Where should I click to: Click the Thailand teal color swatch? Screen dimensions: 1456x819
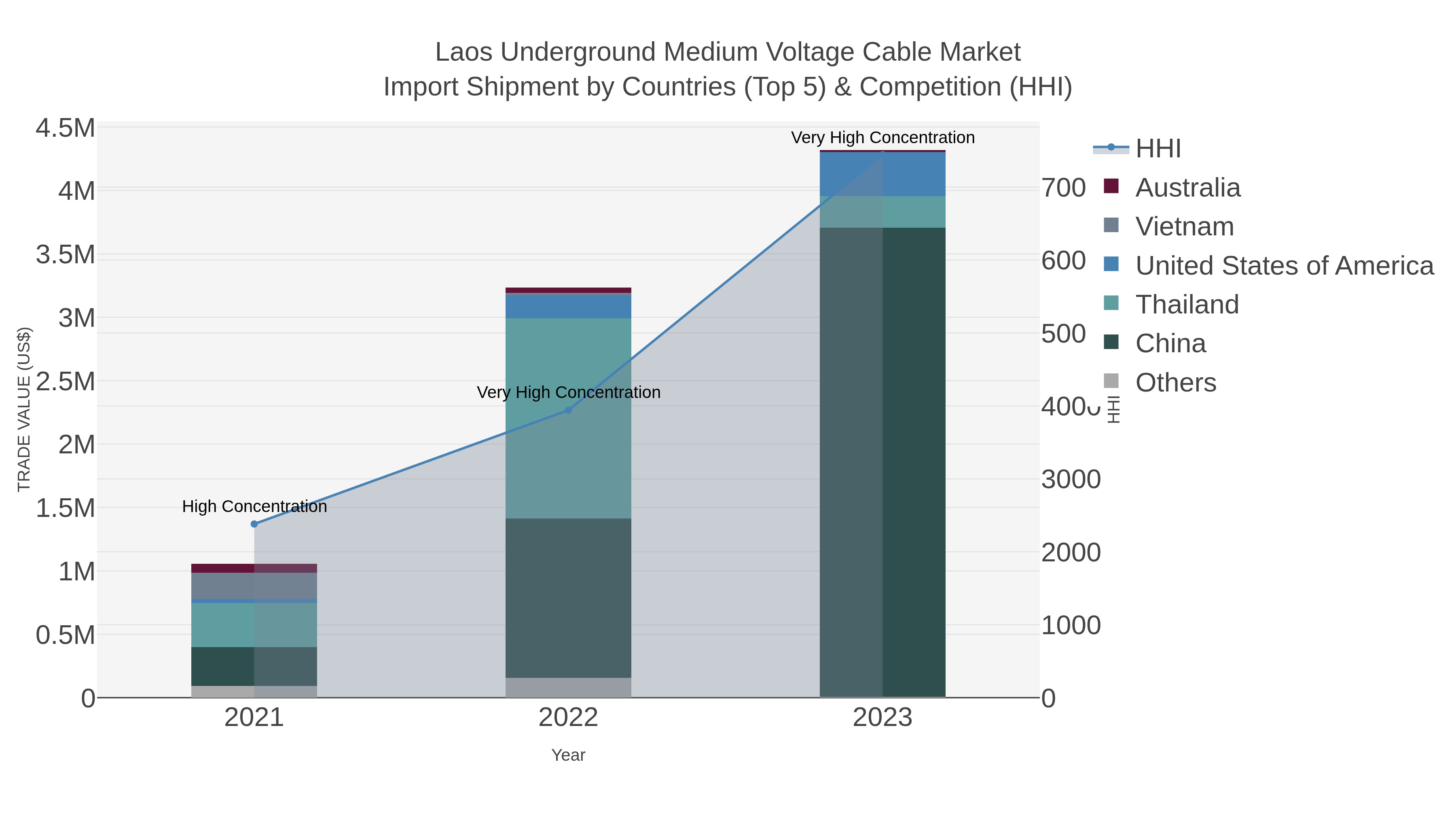1111,303
